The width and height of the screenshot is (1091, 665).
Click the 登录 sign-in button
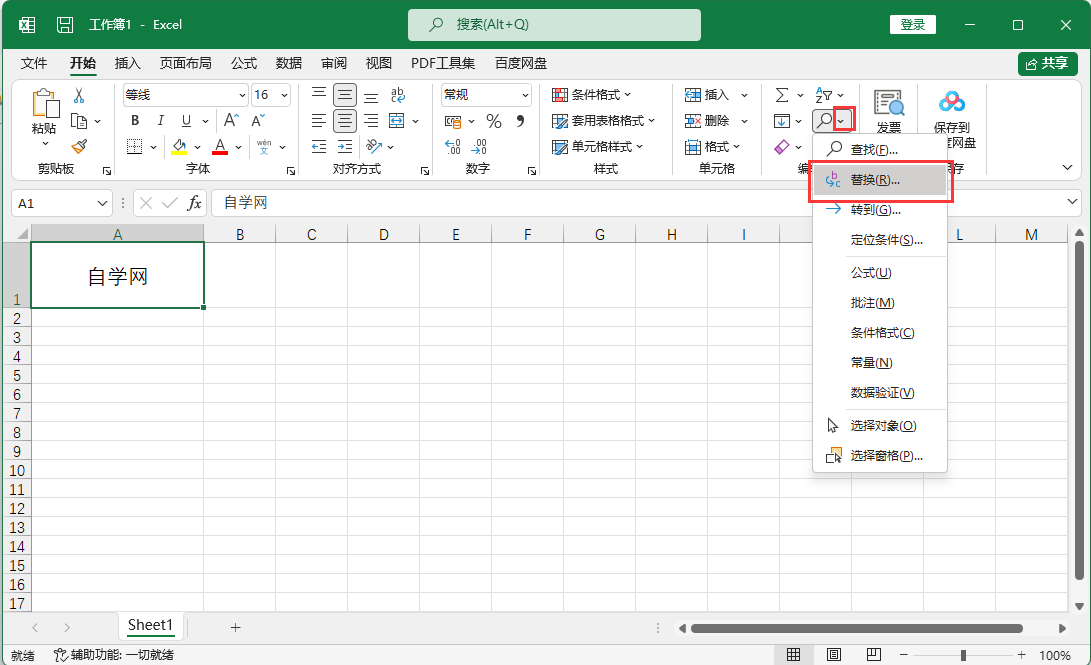[x=912, y=25]
